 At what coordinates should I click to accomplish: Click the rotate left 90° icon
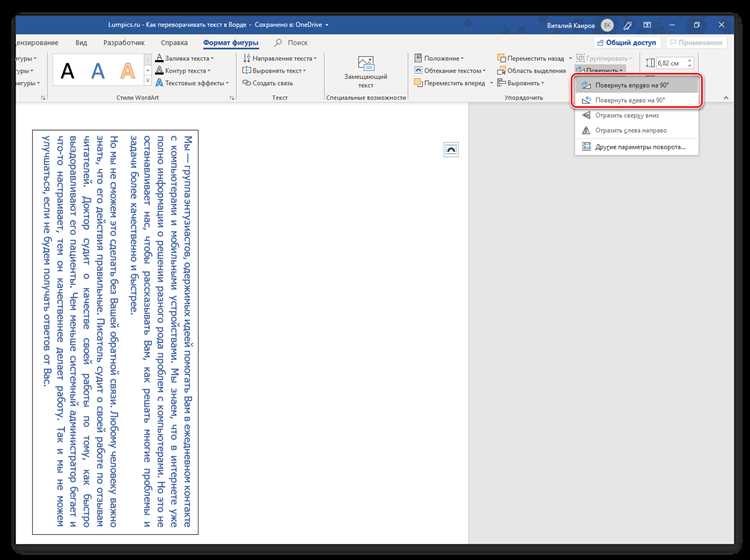(586, 100)
